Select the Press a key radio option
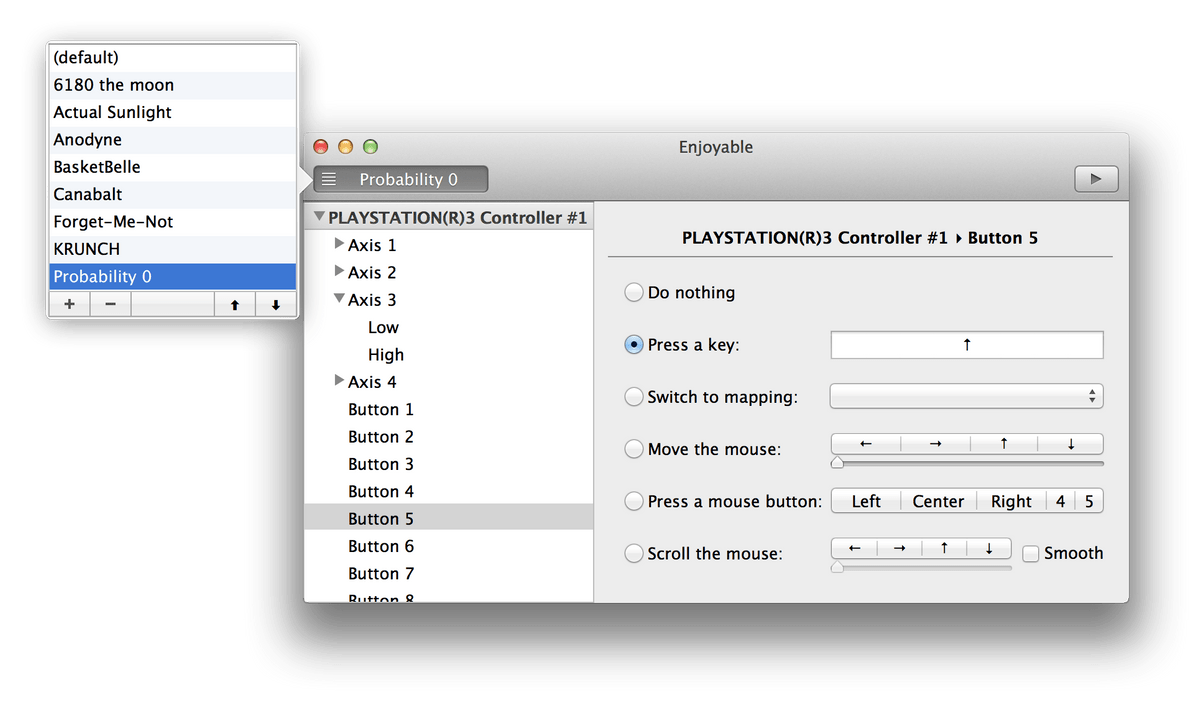The height and width of the screenshot is (701, 1200). (x=634, y=344)
